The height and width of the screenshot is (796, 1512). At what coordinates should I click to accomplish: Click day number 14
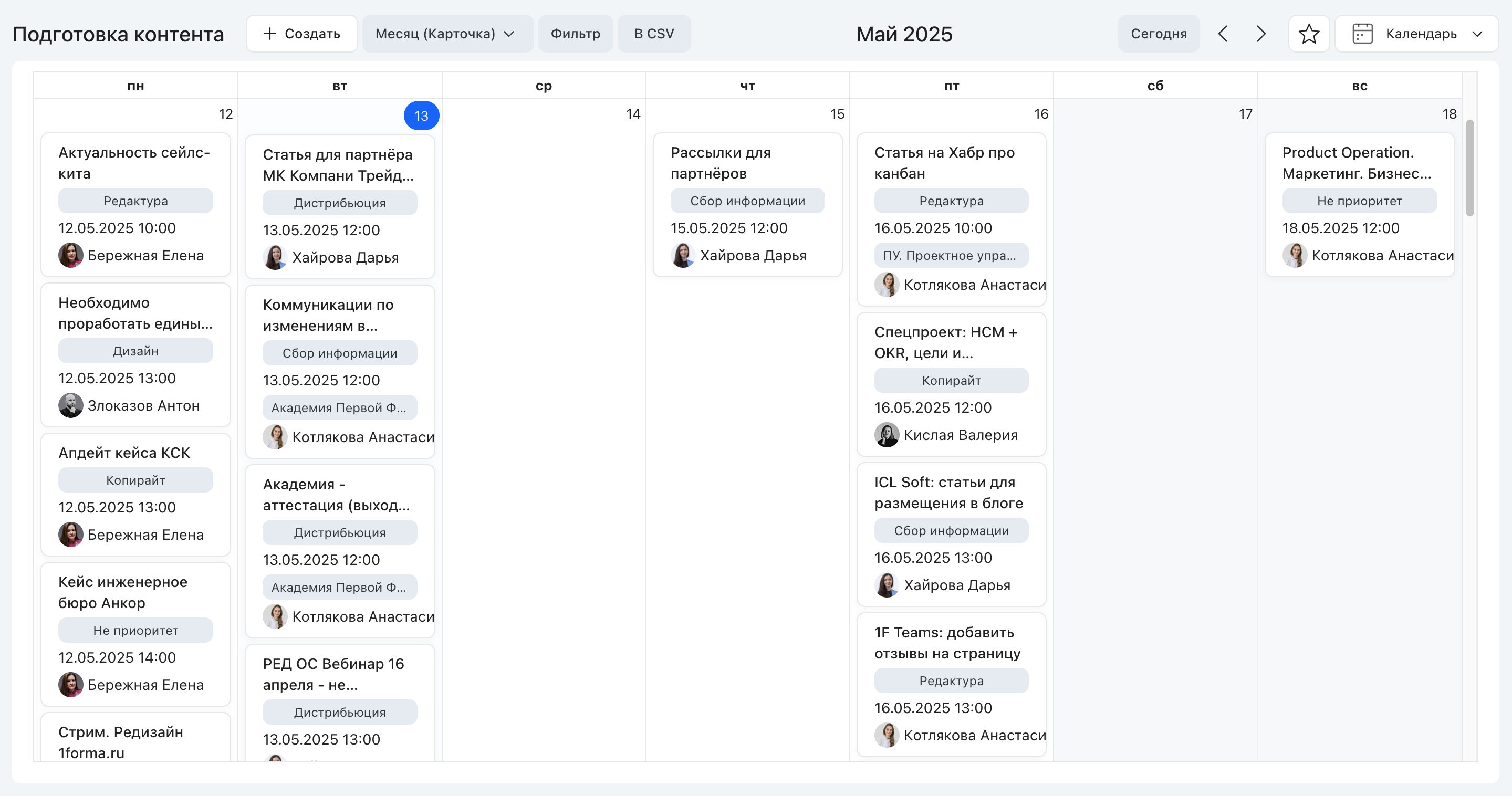click(633, 114)
